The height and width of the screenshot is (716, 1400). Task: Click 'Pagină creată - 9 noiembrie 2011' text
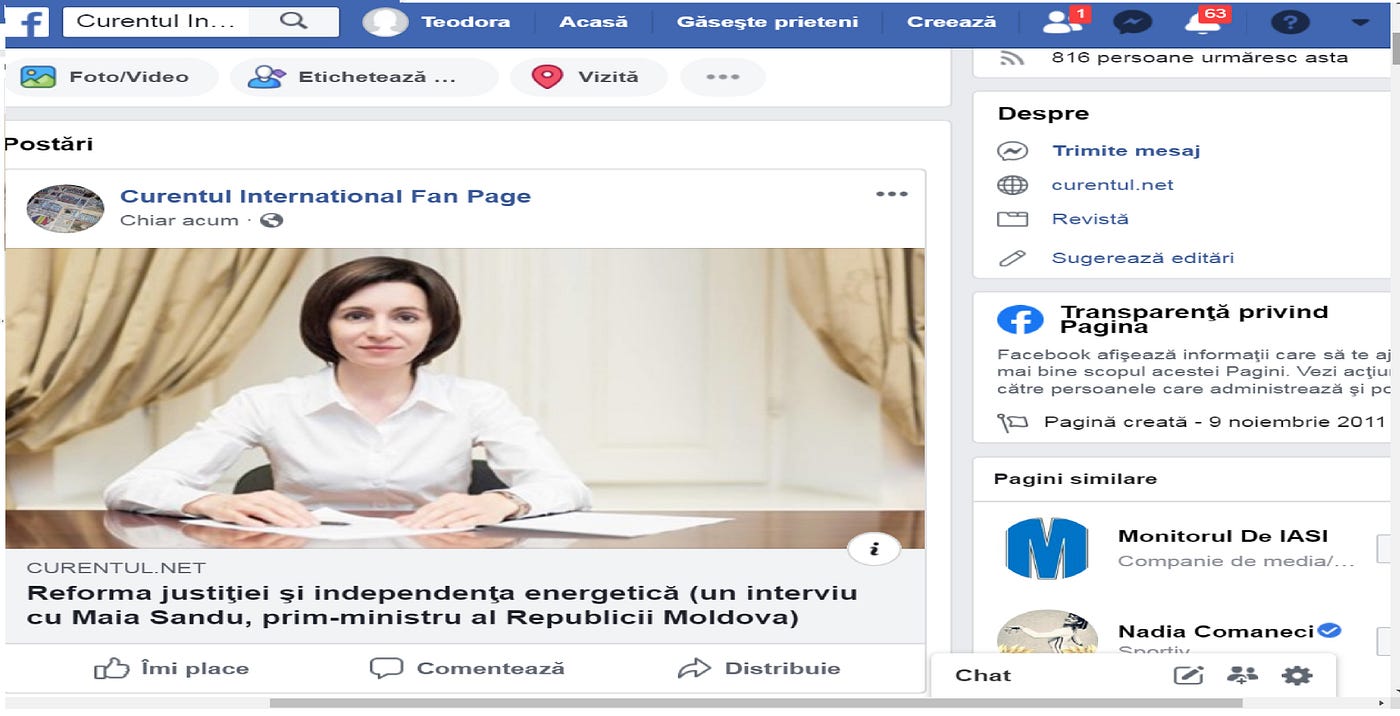[x=1215, y=422]
